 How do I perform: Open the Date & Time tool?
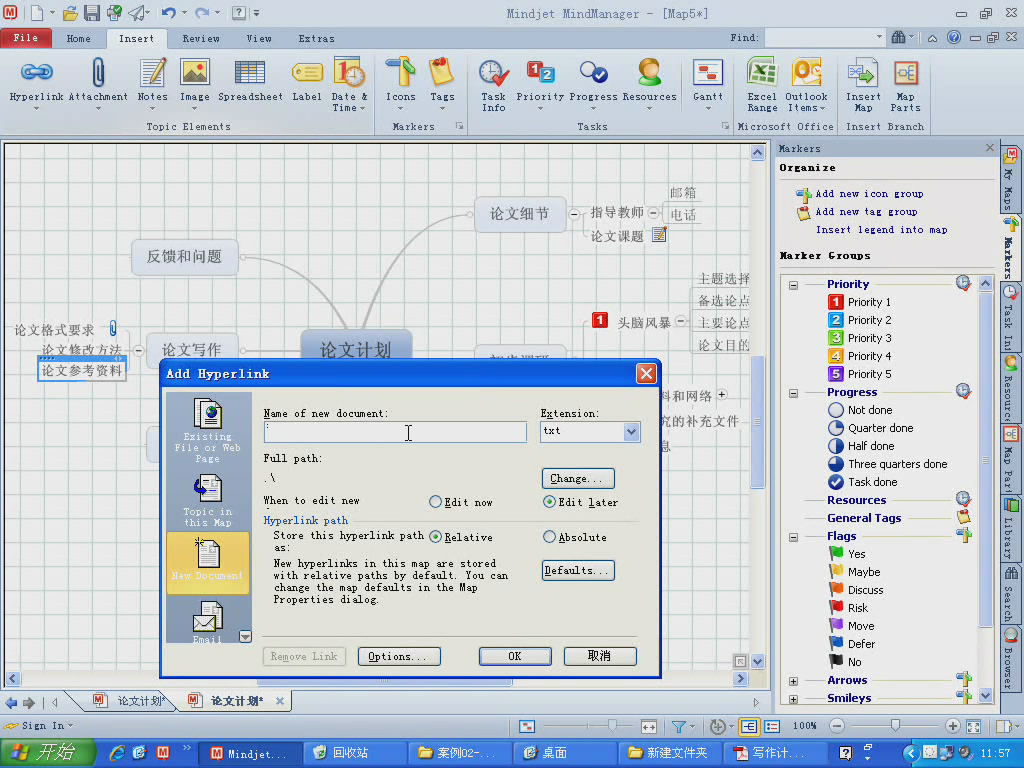click(x=349, y=72)
